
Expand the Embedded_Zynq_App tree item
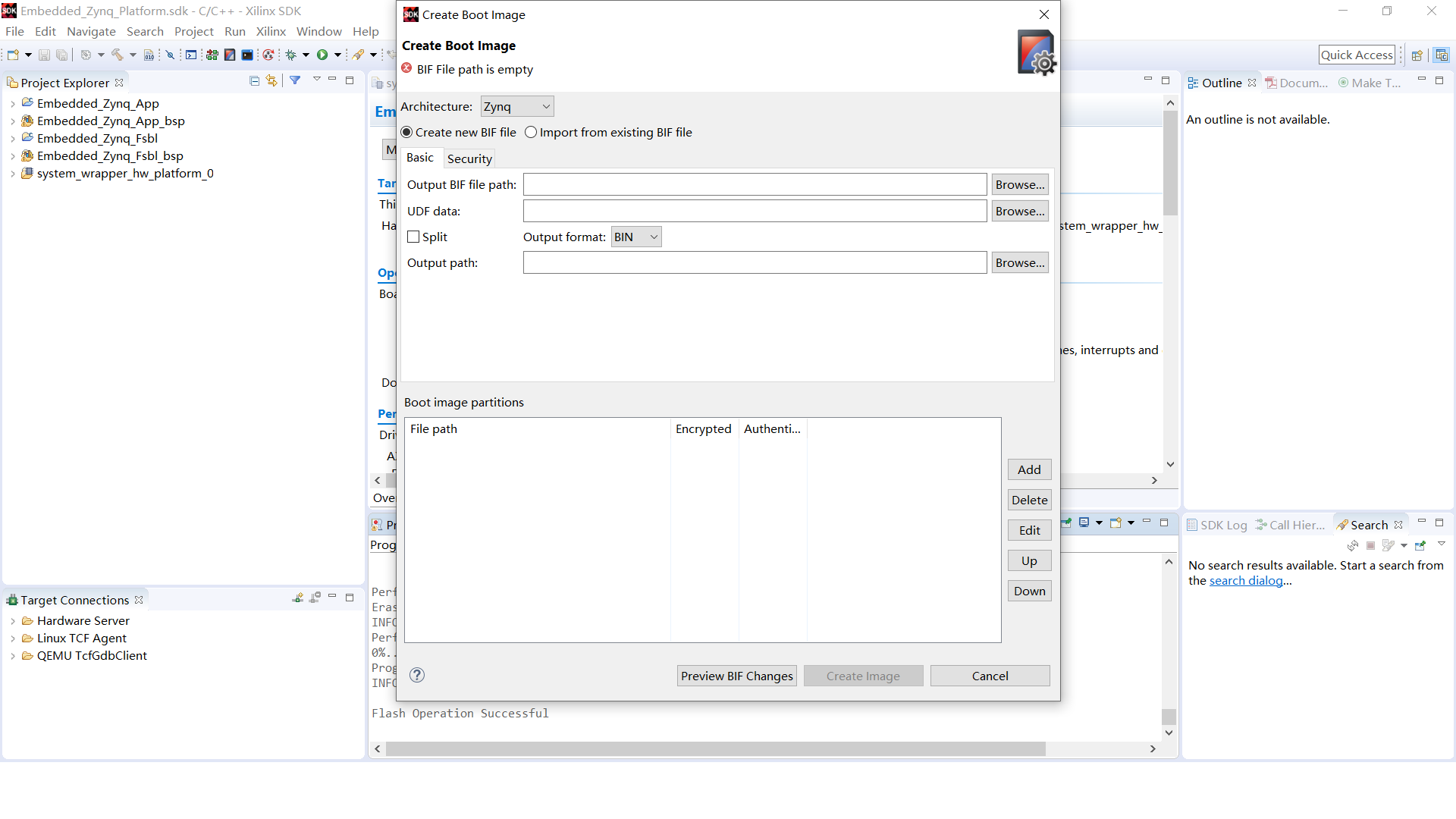[11, 103]
